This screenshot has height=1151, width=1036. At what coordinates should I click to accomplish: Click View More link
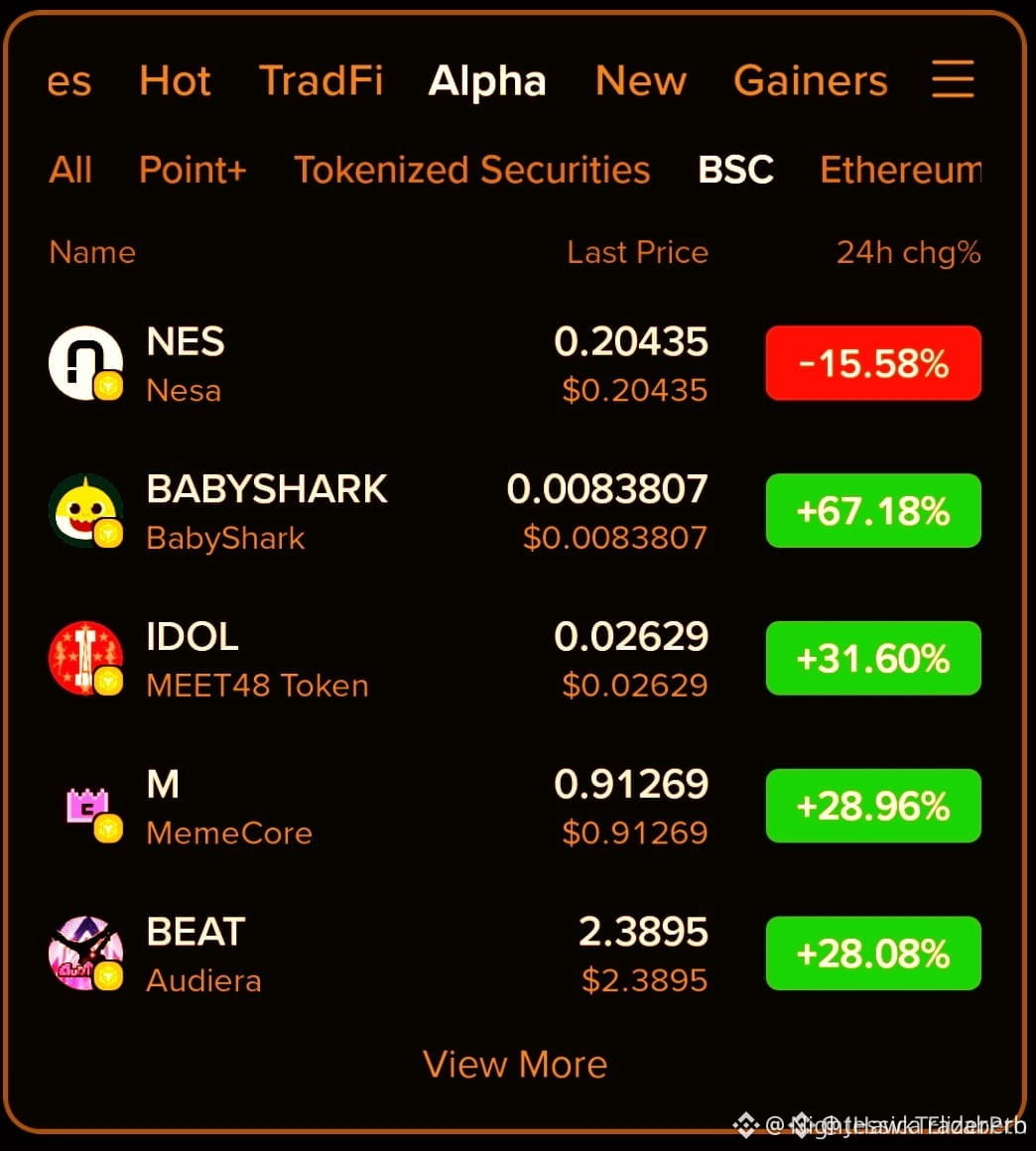pyautogui.click(x=515, y=1064)
